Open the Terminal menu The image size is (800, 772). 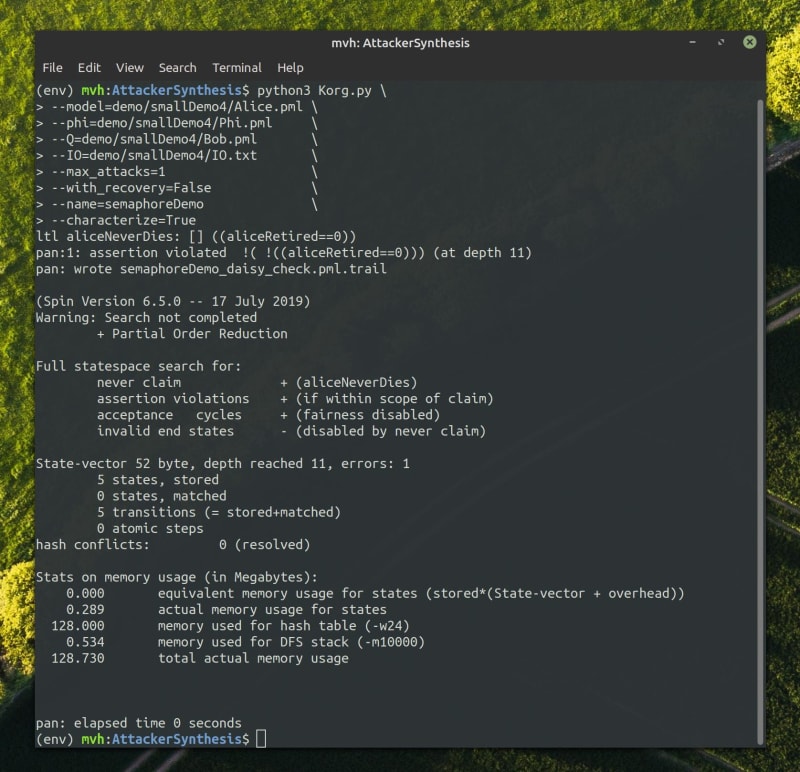coord(237,68)
